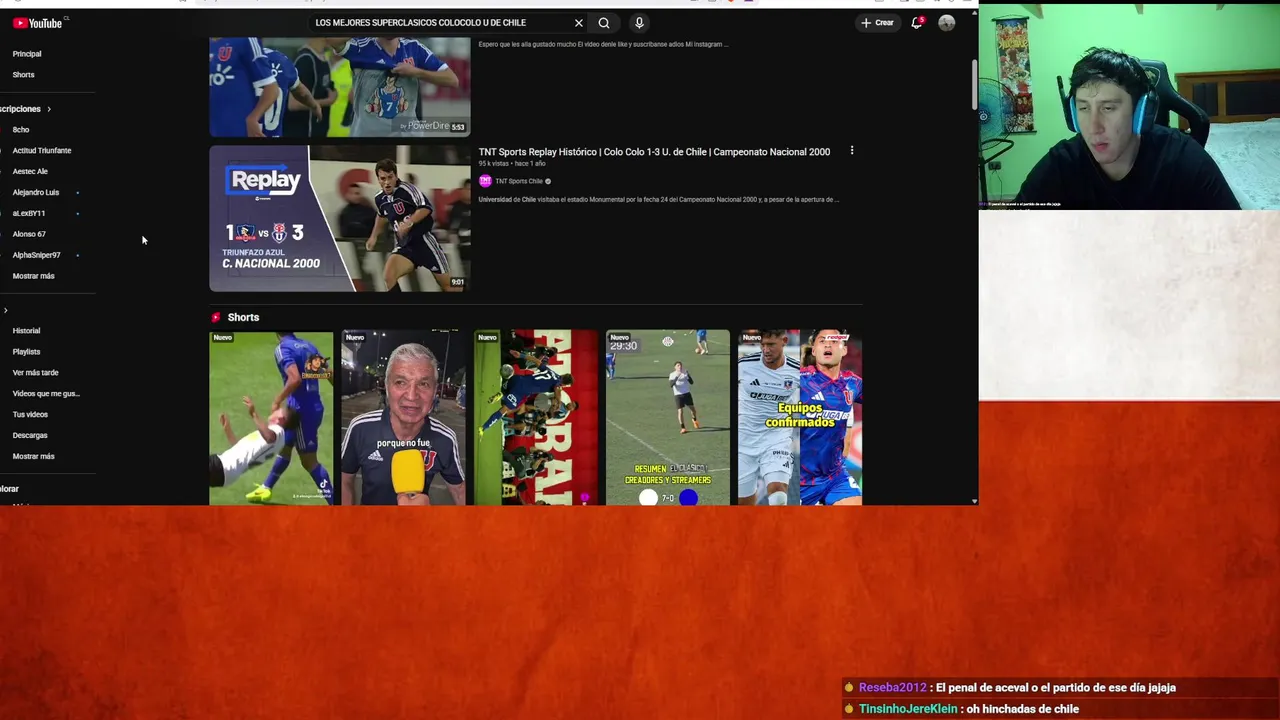Open Historial in the sidebar
The image size is (1280, 720).
click(x=27, y=331)
